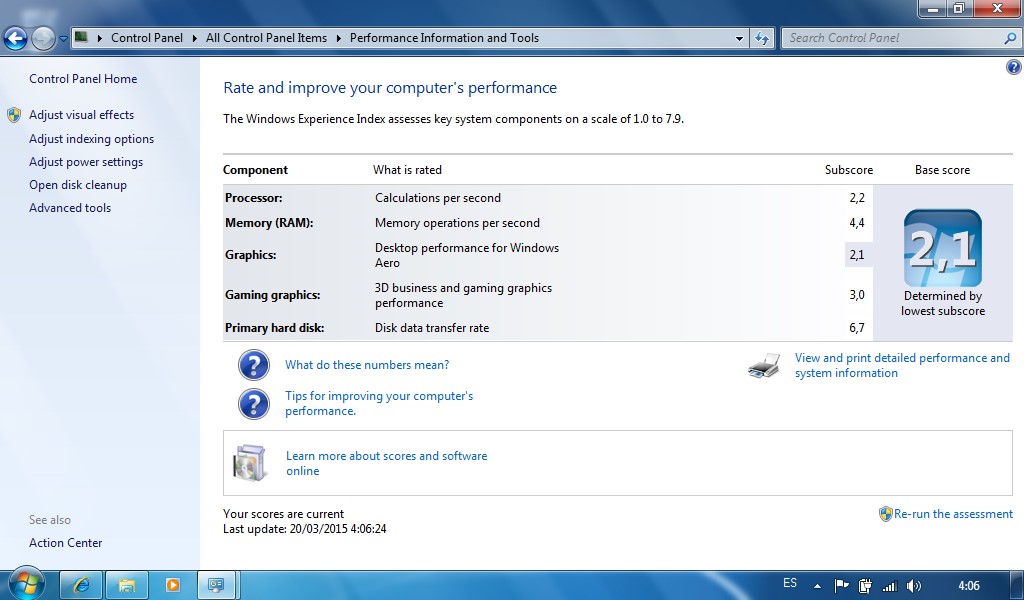The width and height of the screenshot is (1024, 600).
Task: Open network signal tray icon
Action: click(889, 586)
